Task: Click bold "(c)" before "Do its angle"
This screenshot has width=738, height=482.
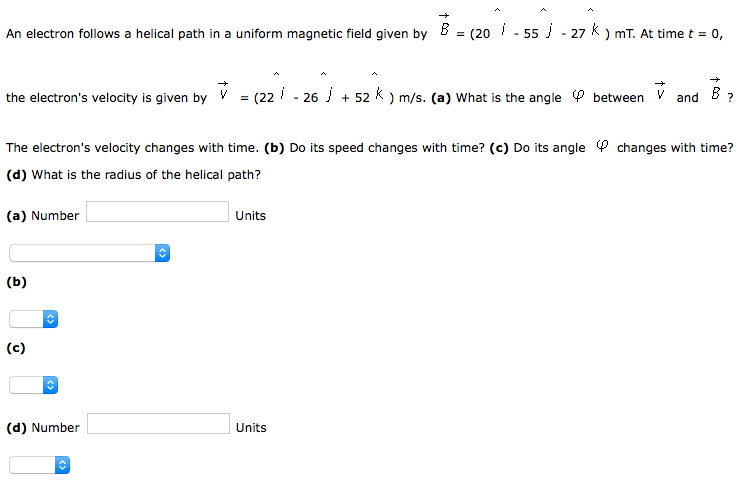Action: tap(499, 148)
